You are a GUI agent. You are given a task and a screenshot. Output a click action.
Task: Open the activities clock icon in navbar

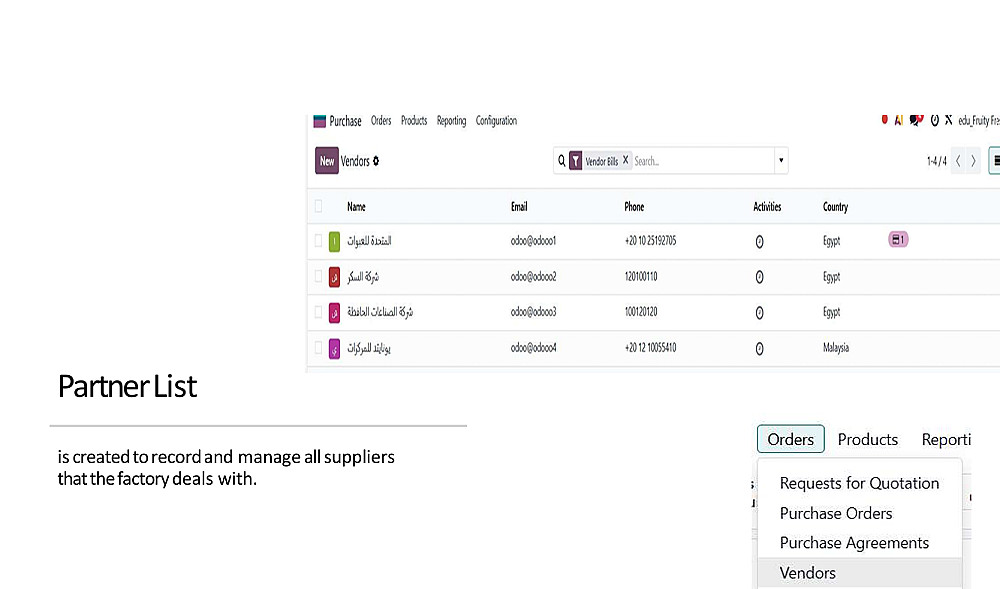click(x=935, y=121)
